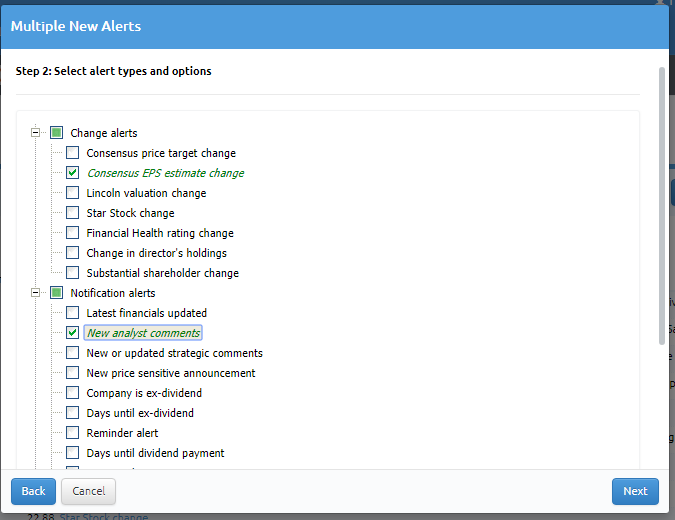Click 'Star Stock change' tree label
This screenshot has height=520, width=675.
coord(130,213)
